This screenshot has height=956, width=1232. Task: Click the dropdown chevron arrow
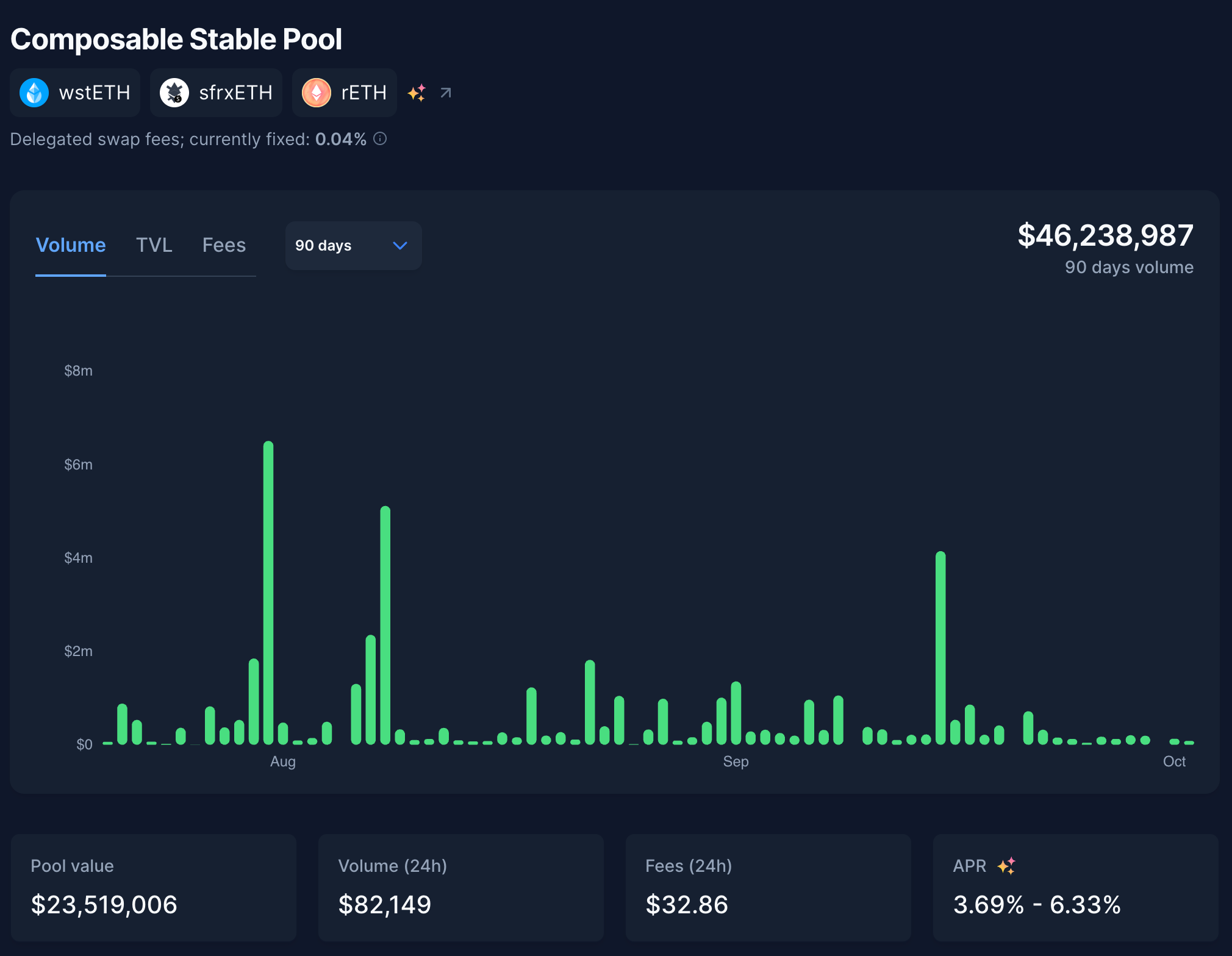tap(400, 246)
